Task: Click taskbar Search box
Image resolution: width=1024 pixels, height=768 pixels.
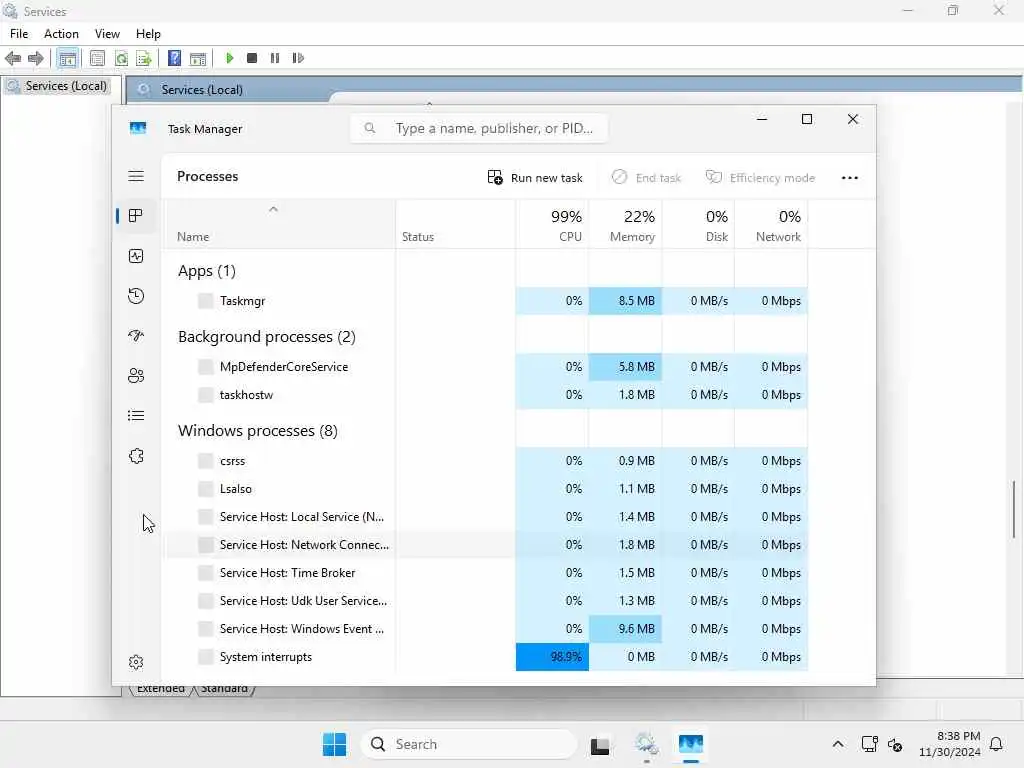Action: 468,744
